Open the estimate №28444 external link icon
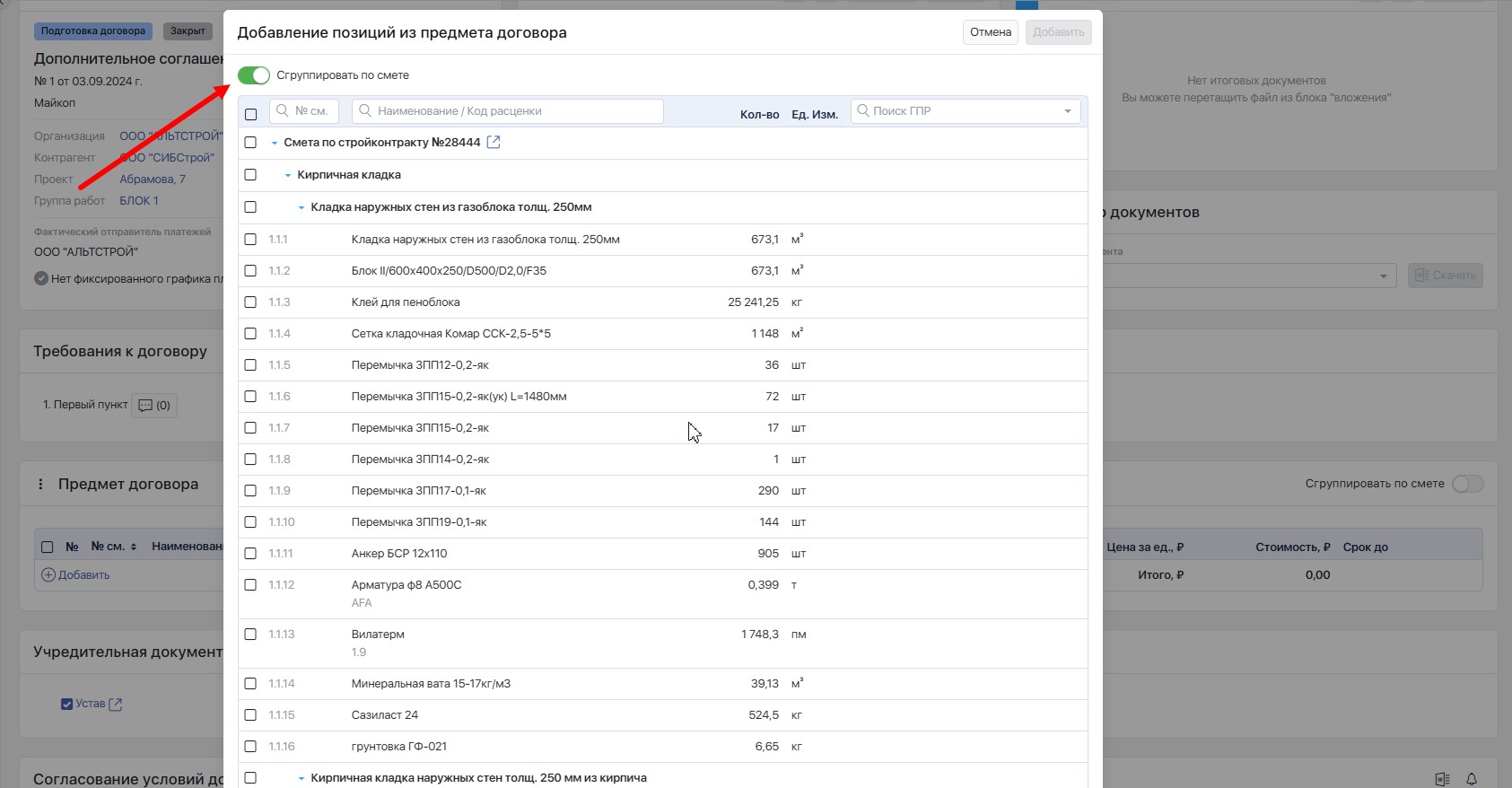The width and height of the screenshot is (1512, 788). (494, 143)
